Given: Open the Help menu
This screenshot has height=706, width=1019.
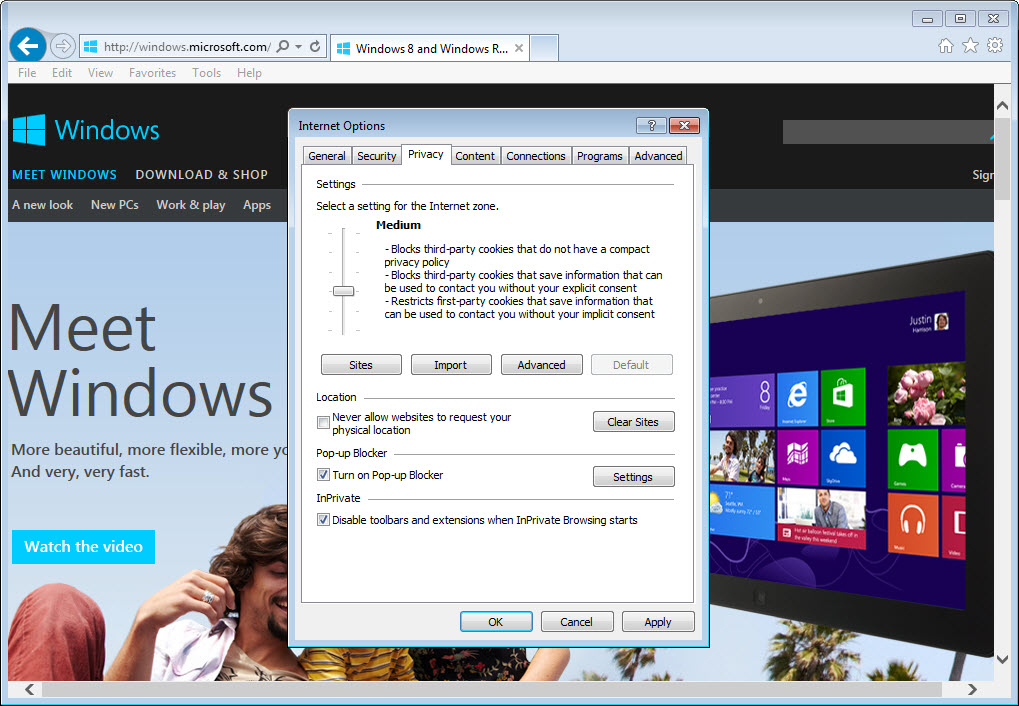Looking at the screenshot, I should point(249,73).
